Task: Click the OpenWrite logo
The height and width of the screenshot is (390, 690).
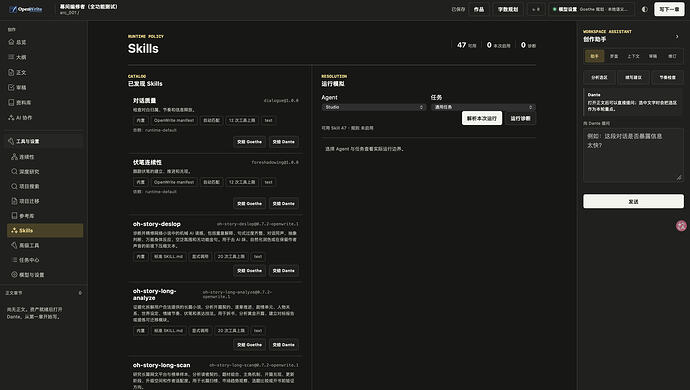Action: pyautogui.click(x=26, y=9)
